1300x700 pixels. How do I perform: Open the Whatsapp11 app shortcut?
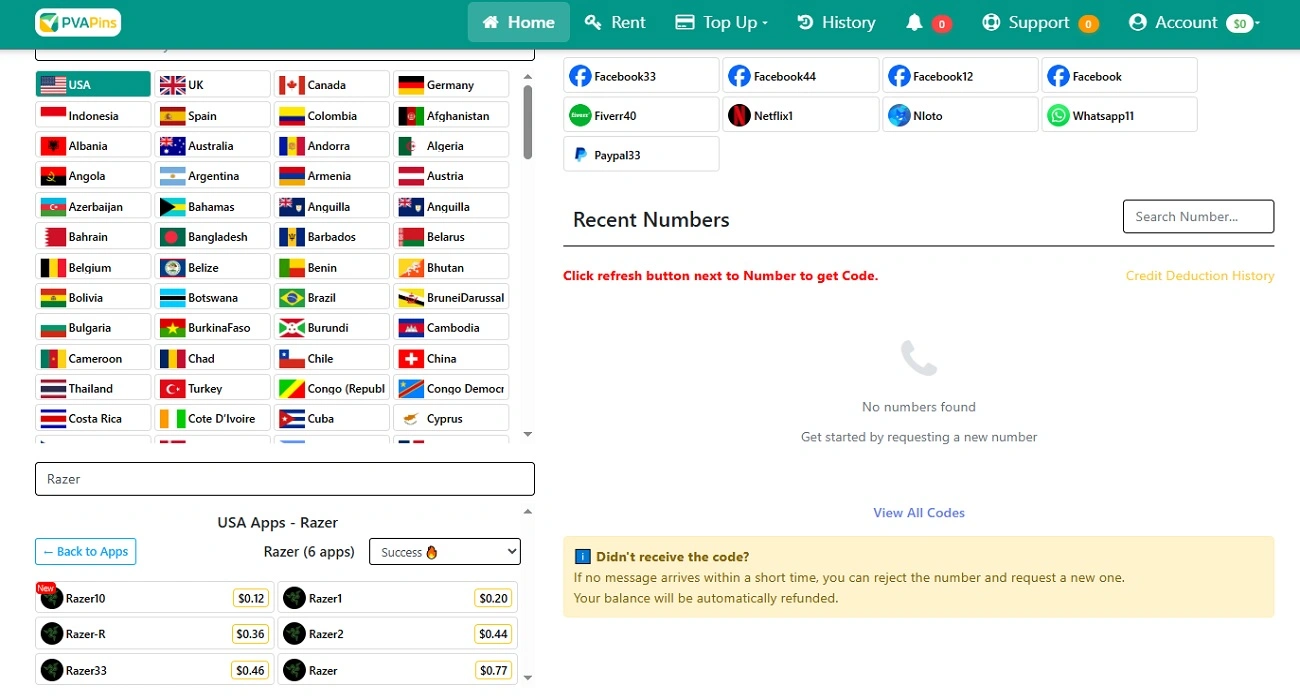(x=1119, y=115)
